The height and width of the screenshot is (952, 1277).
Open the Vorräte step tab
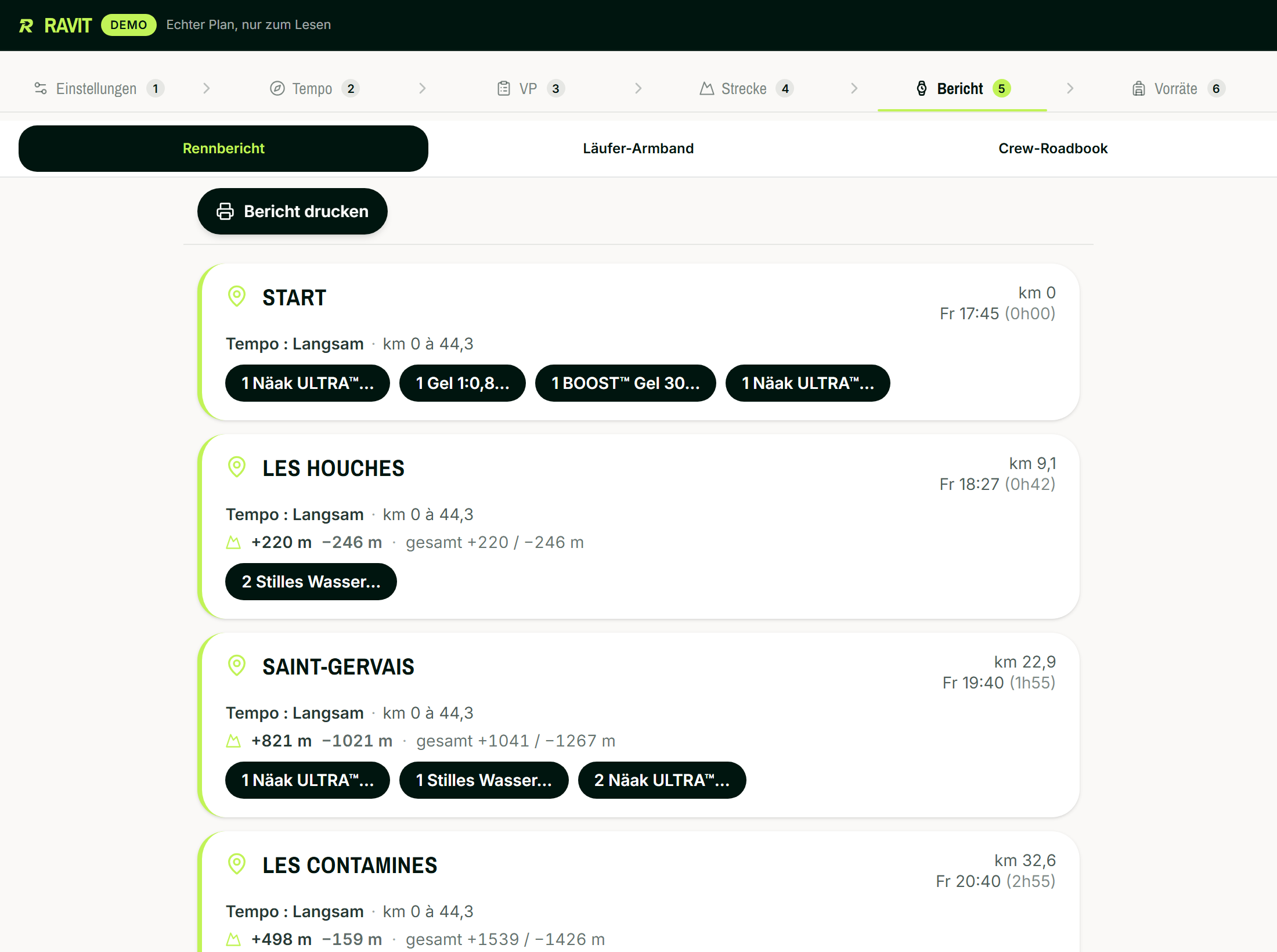pyautogui.click(x=1178, y=88)
